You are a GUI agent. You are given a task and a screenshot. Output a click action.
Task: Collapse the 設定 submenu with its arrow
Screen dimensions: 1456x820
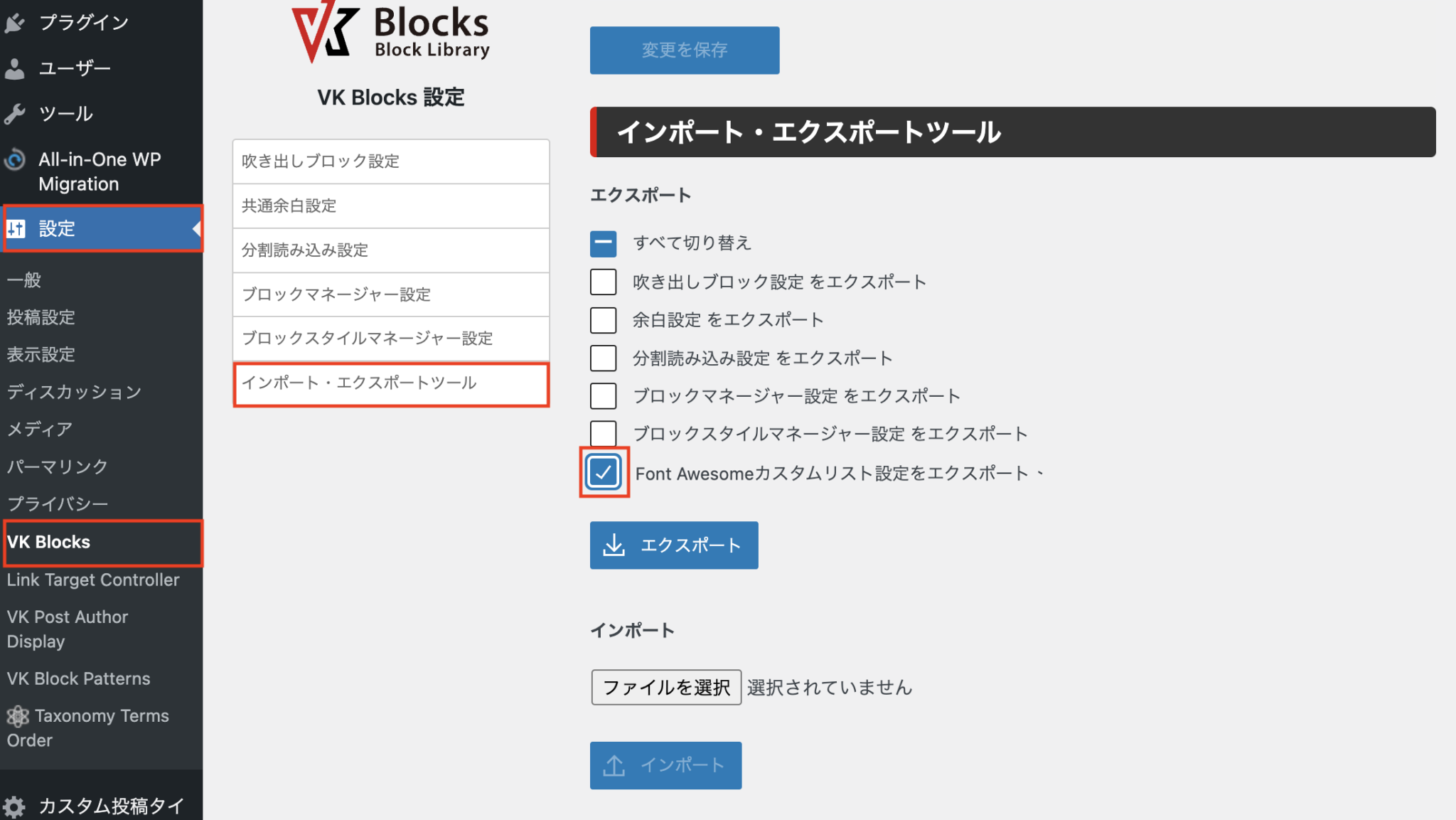[x=196, y=229]
